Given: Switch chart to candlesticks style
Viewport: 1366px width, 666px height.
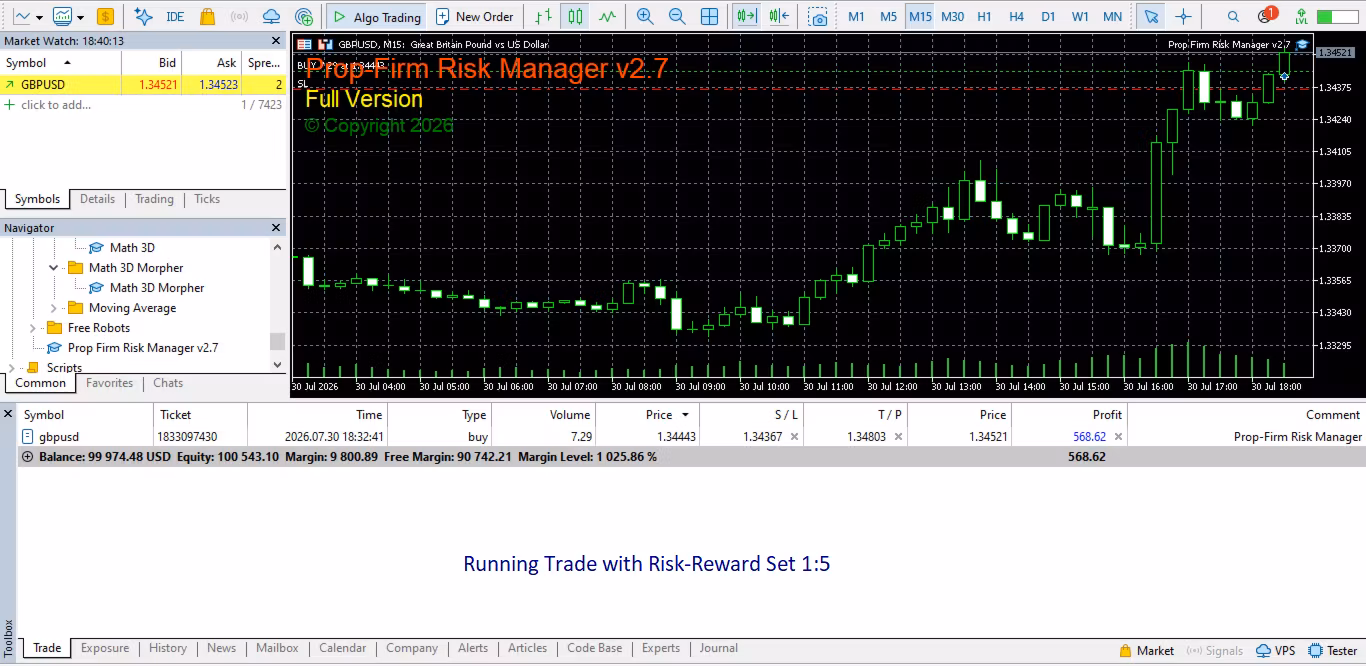Looking at the screenshot, I should [x=575, y=17].
